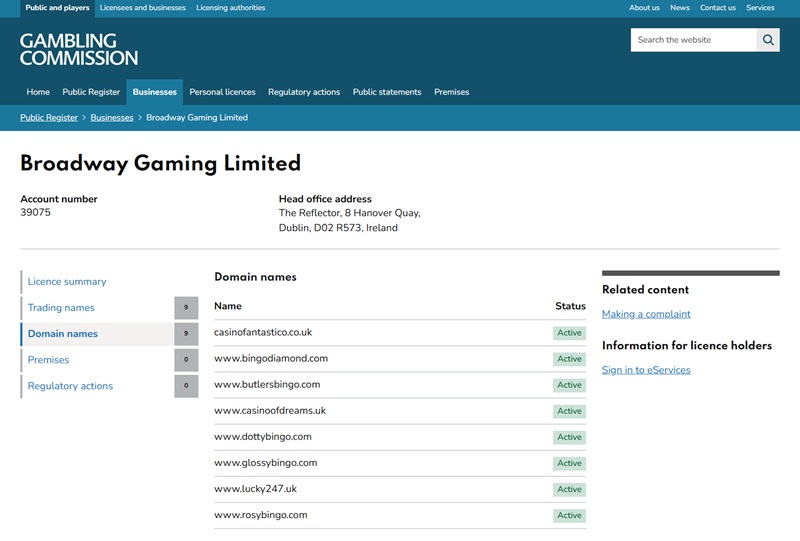The image size is (800, 541).
Task: Open Public statements navigation item
Action: (387, 92)
